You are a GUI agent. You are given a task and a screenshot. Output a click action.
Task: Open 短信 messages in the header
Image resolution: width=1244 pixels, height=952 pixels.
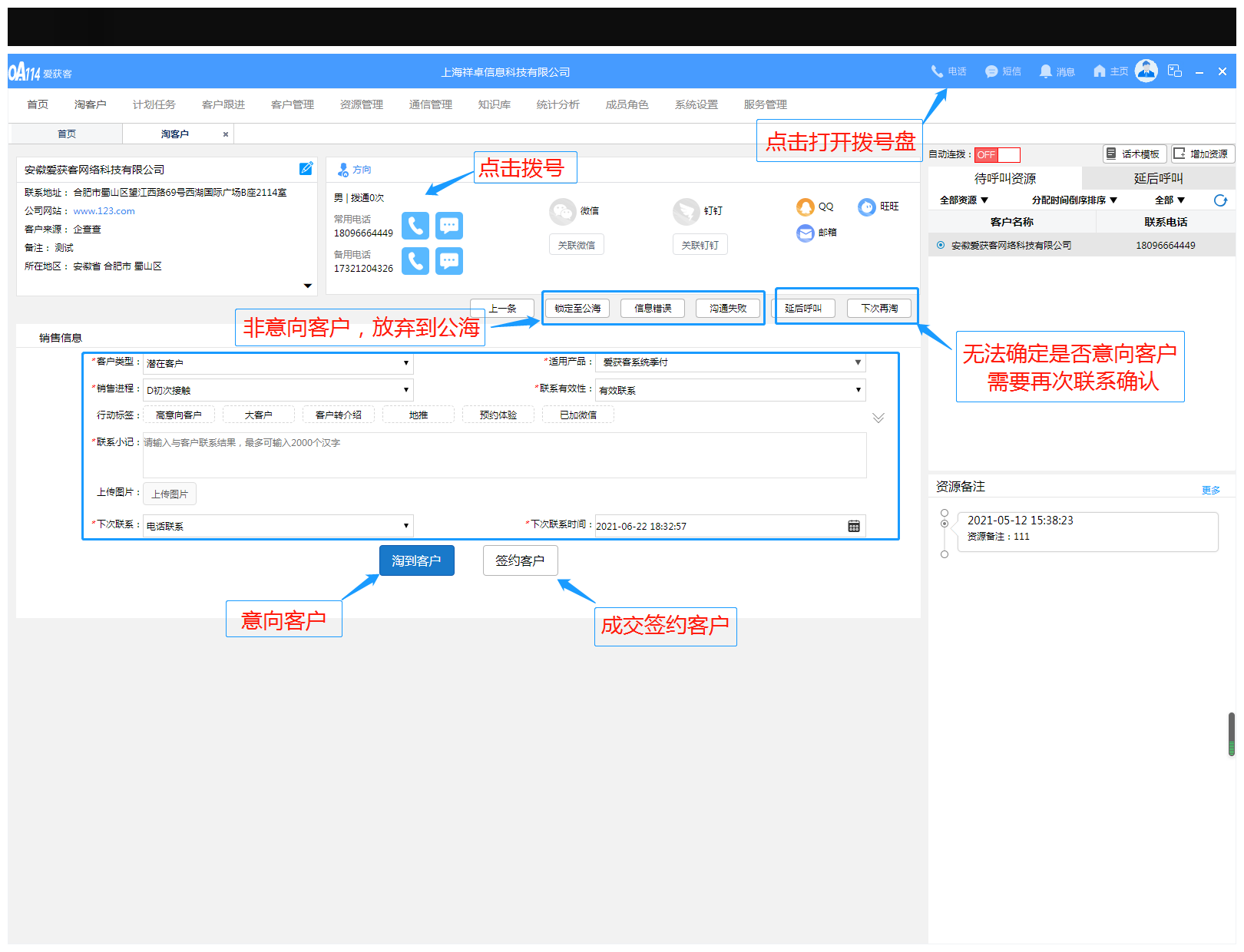1002,71
